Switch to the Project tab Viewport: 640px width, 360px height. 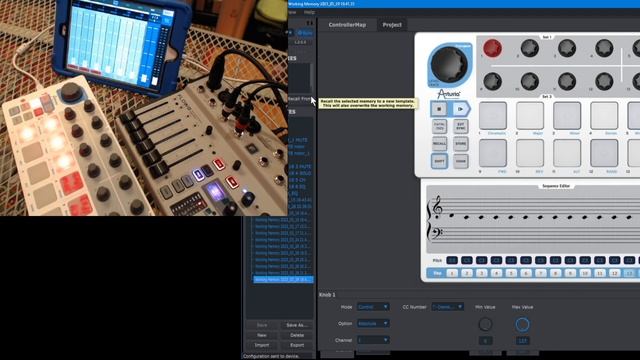click(392, 25)
